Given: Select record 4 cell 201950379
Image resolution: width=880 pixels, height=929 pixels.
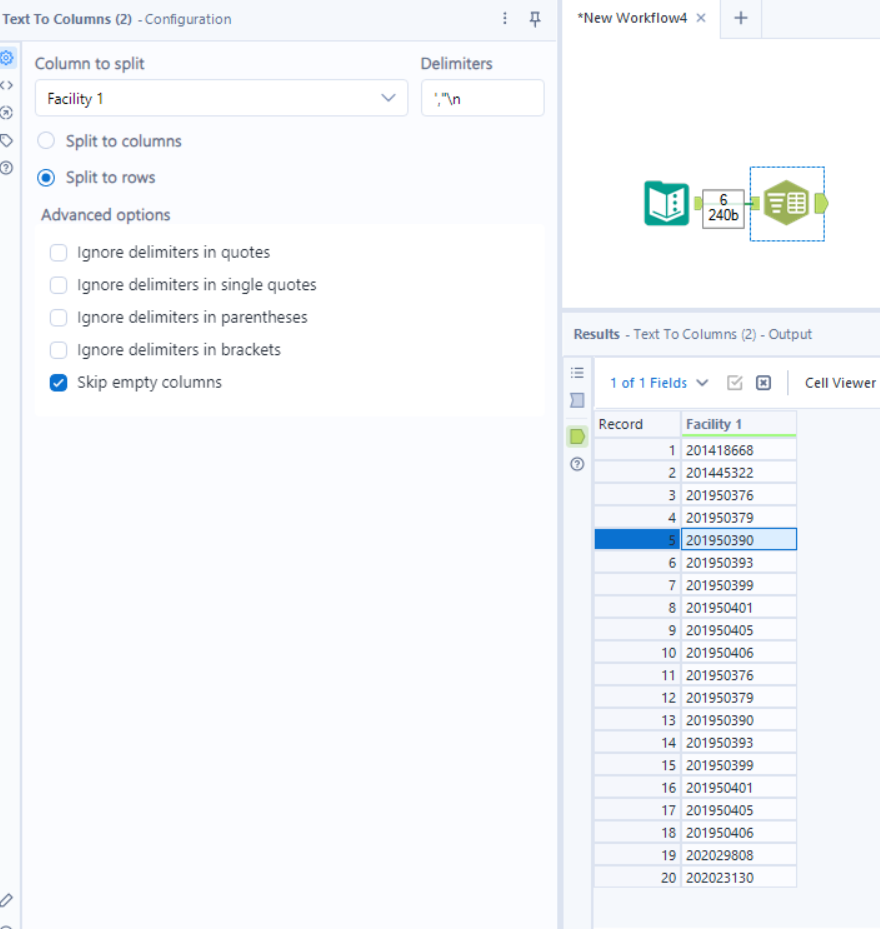Looking at the screenshot, I should pyautogui.click(x=738, y=518).
